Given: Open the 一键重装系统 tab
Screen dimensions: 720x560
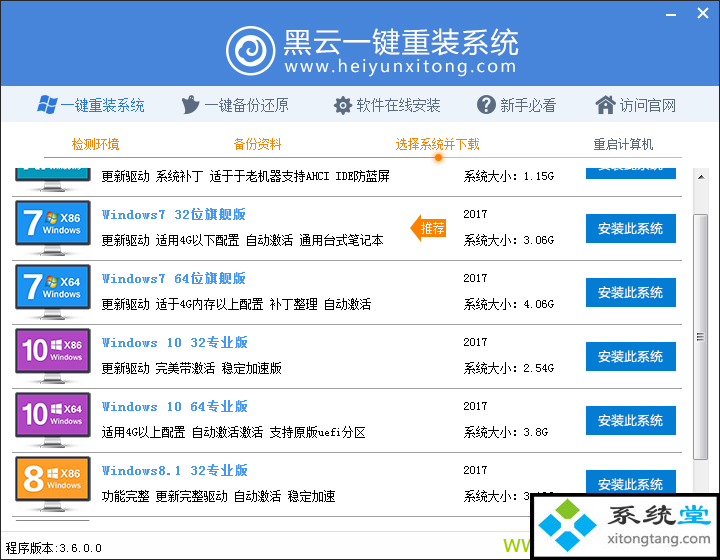Looking at the screenshot, I should tap(91, 106).
